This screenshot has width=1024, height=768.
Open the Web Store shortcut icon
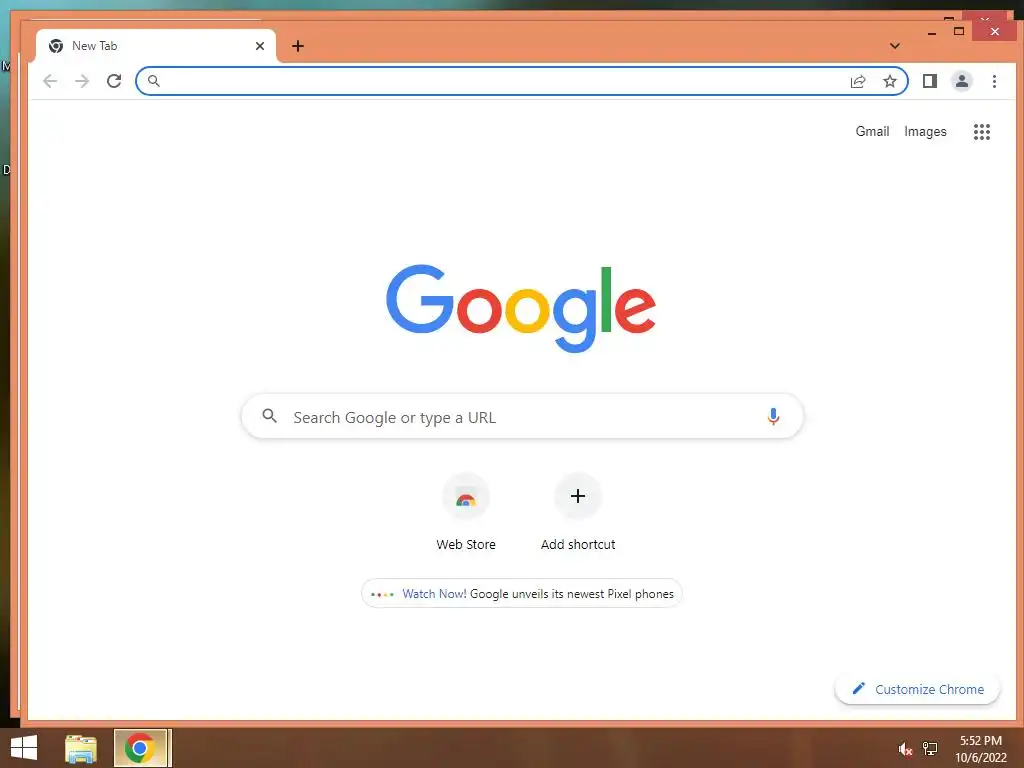point(466,497)
